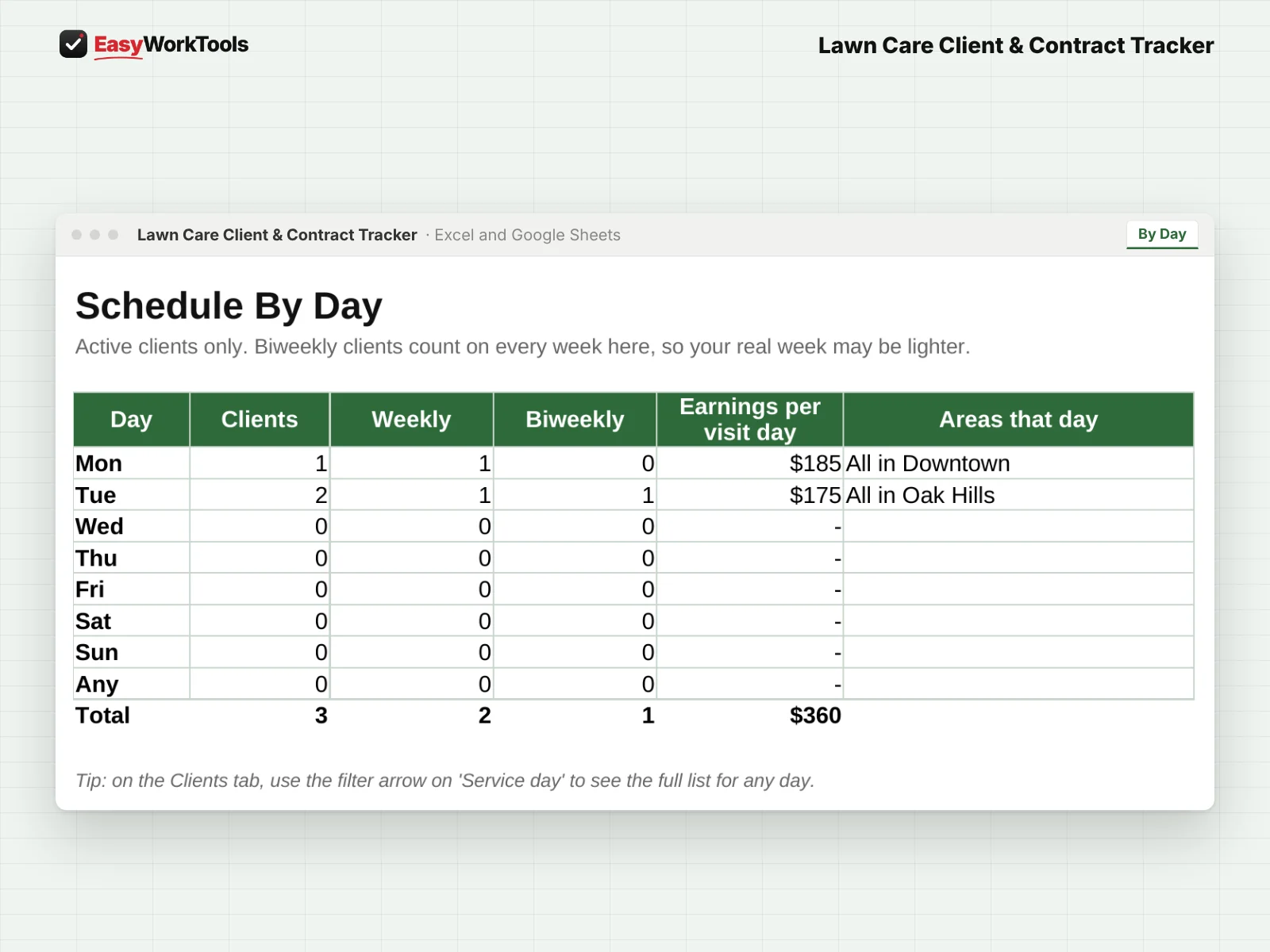Click the EasyWorkTools checkmark logo icon
Screen dimensions: 1270x952
pos(73,44)
